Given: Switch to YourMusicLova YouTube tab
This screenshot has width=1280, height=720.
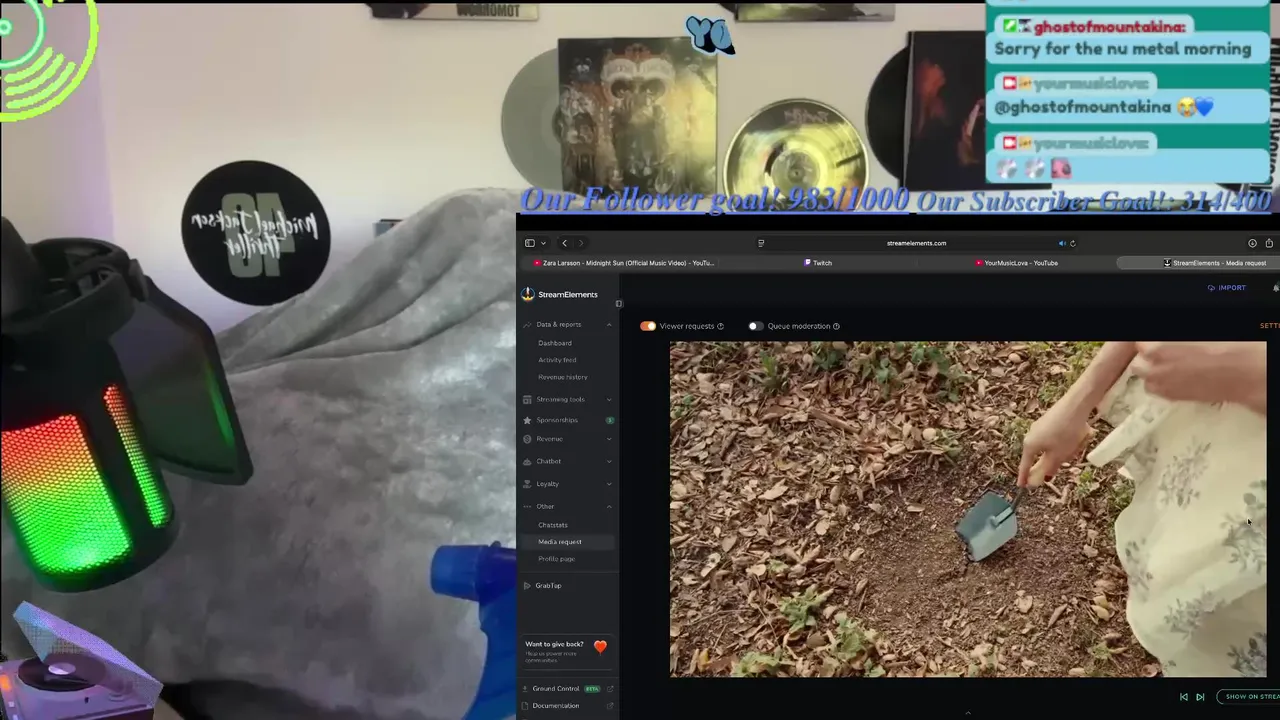Looking at the screenshot, I should coord(1016,263).
